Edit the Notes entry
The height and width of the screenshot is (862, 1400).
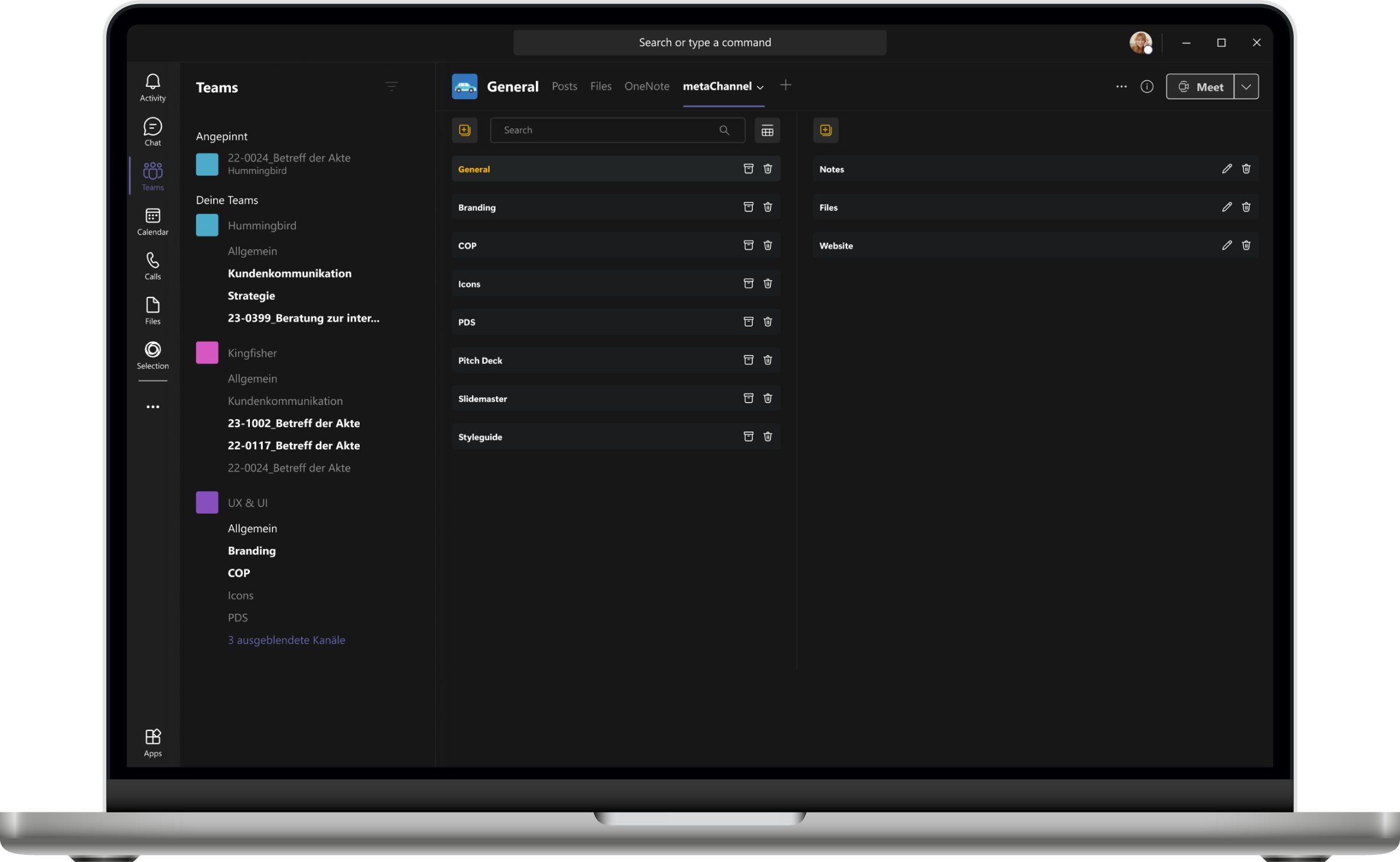pyautogui.click(x=1226, y=169)
